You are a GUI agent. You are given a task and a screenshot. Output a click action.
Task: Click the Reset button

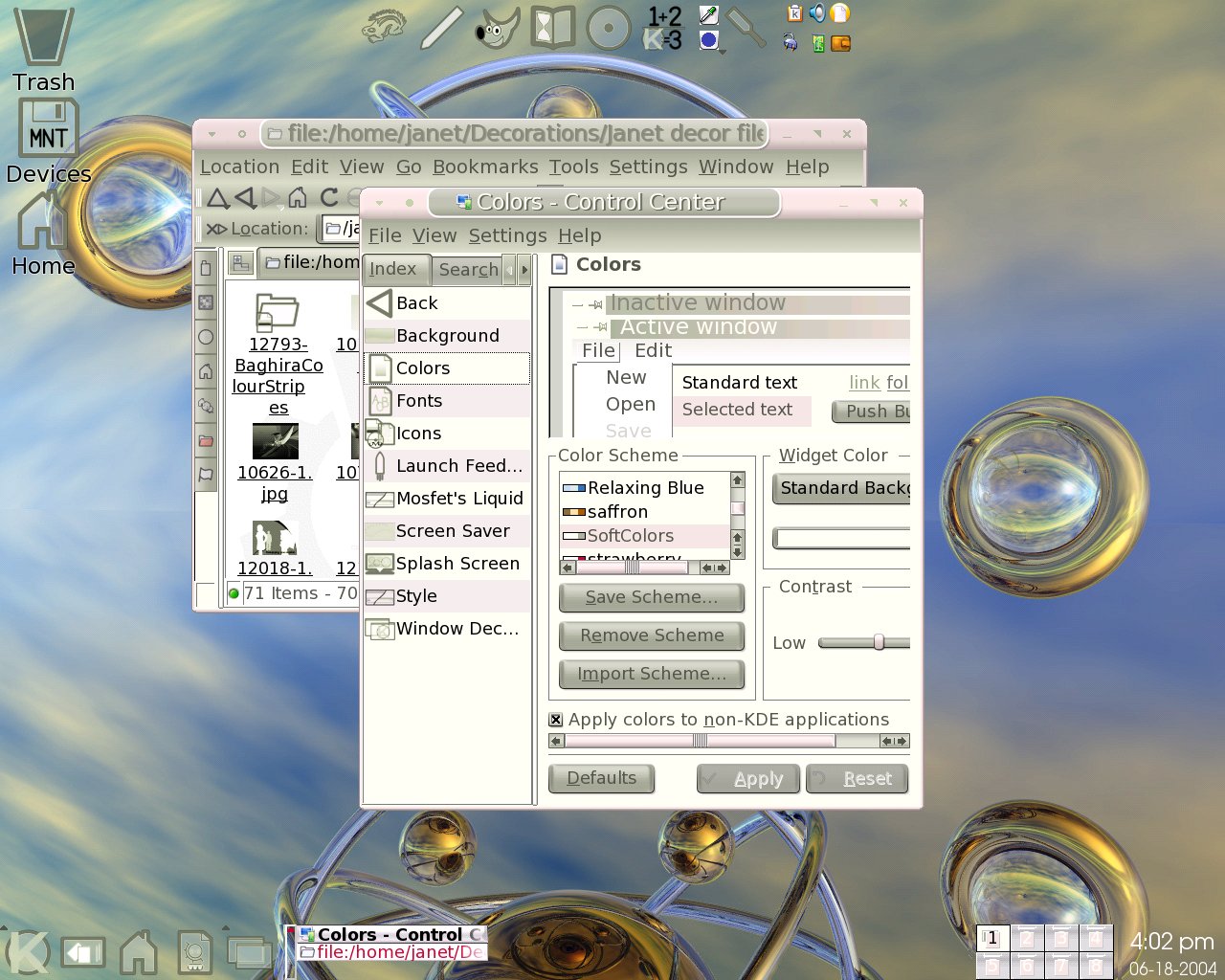coord(857,779)
